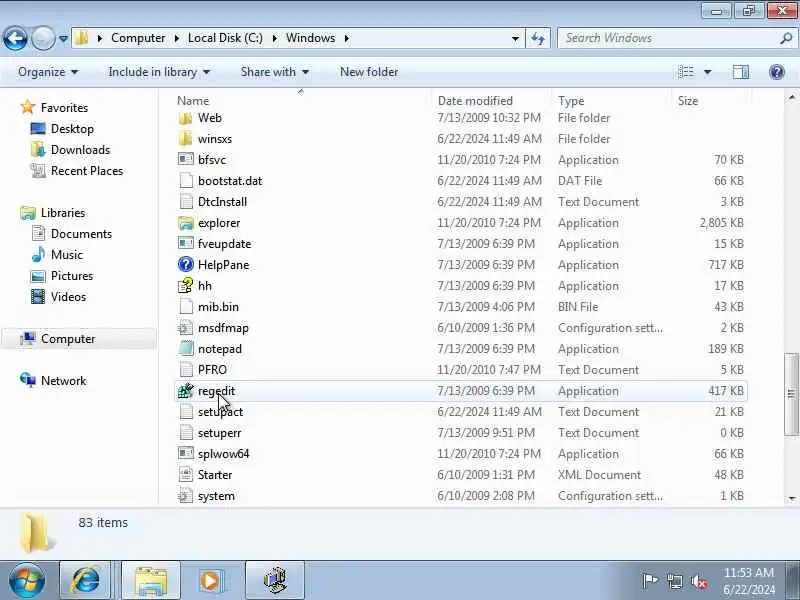
Task: Select the setuperr file name
Action: coord(219,433)
